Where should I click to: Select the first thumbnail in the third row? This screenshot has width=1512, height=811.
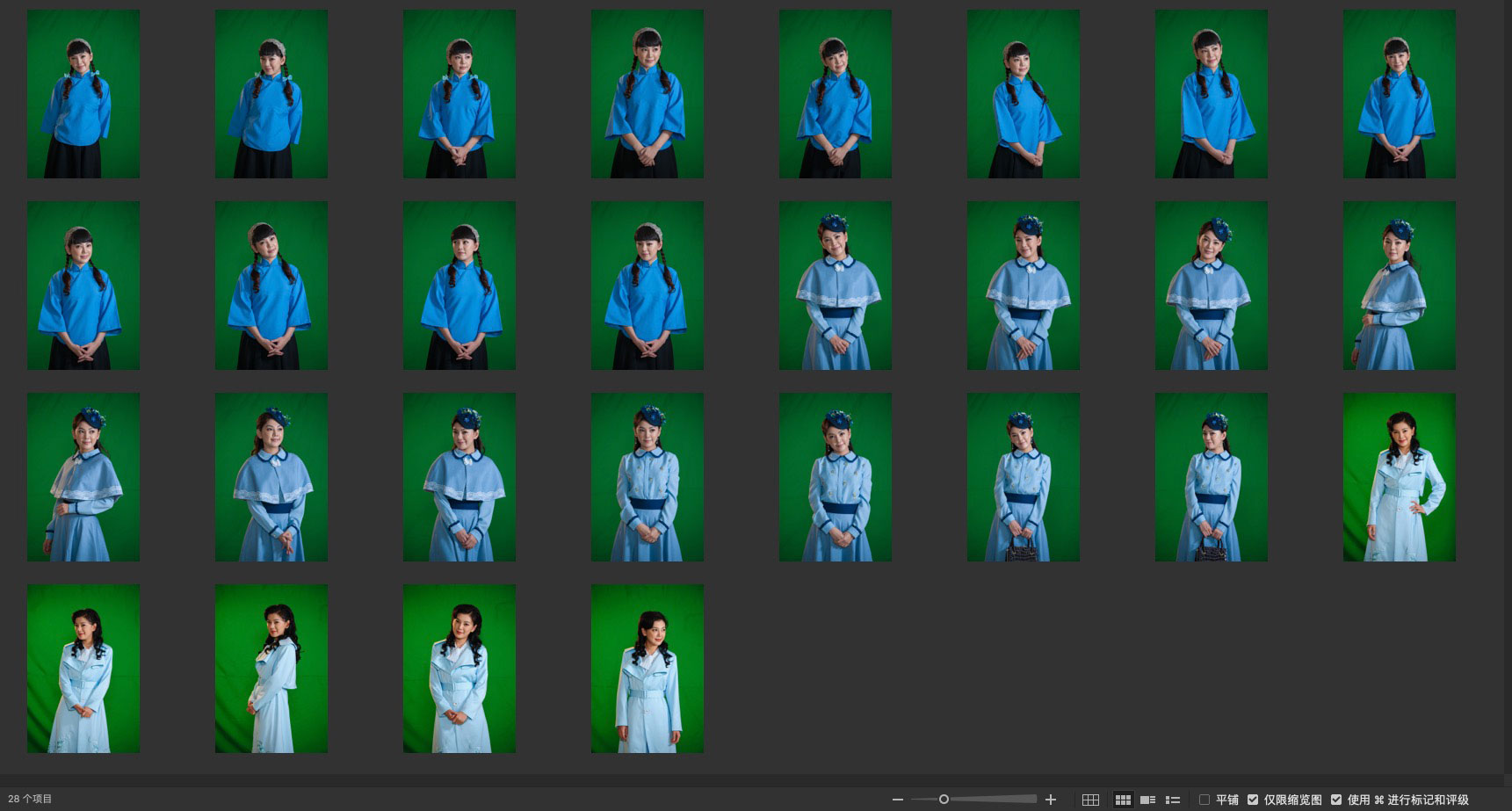pyautogui.click(x=83, y=477)
